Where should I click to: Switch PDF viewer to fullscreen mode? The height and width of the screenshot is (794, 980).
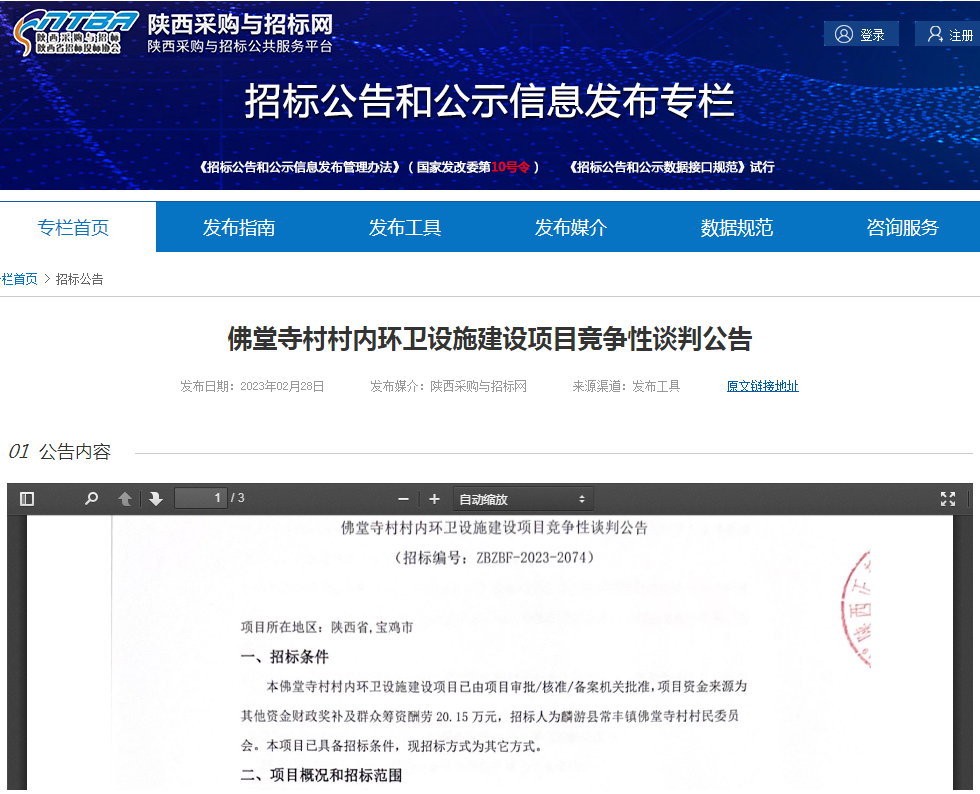[x=948, y=499]
